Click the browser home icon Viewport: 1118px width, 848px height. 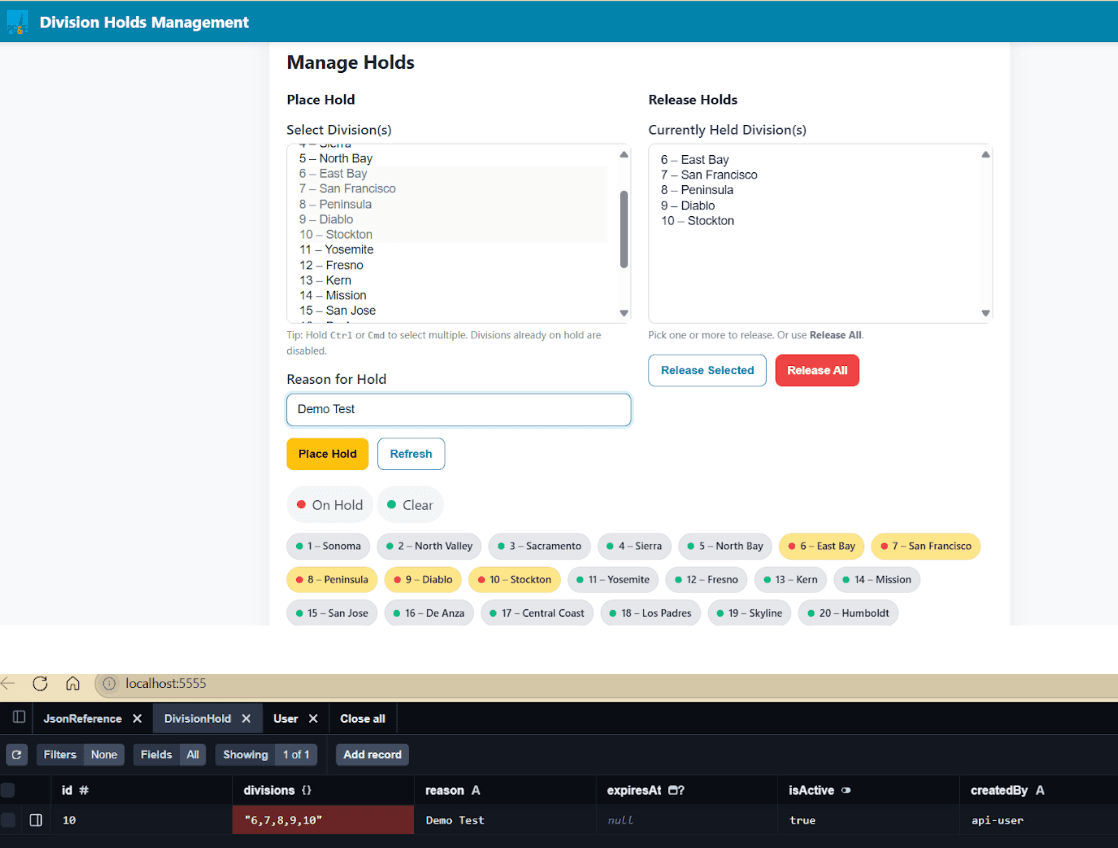tap(73, 684)
